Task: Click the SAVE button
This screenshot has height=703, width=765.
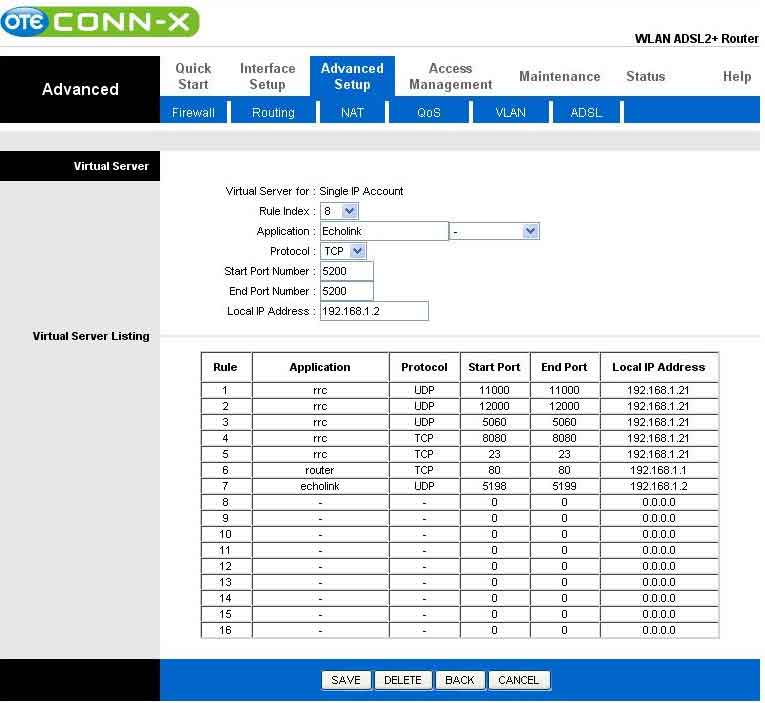Action: click(x=346, y=680)
